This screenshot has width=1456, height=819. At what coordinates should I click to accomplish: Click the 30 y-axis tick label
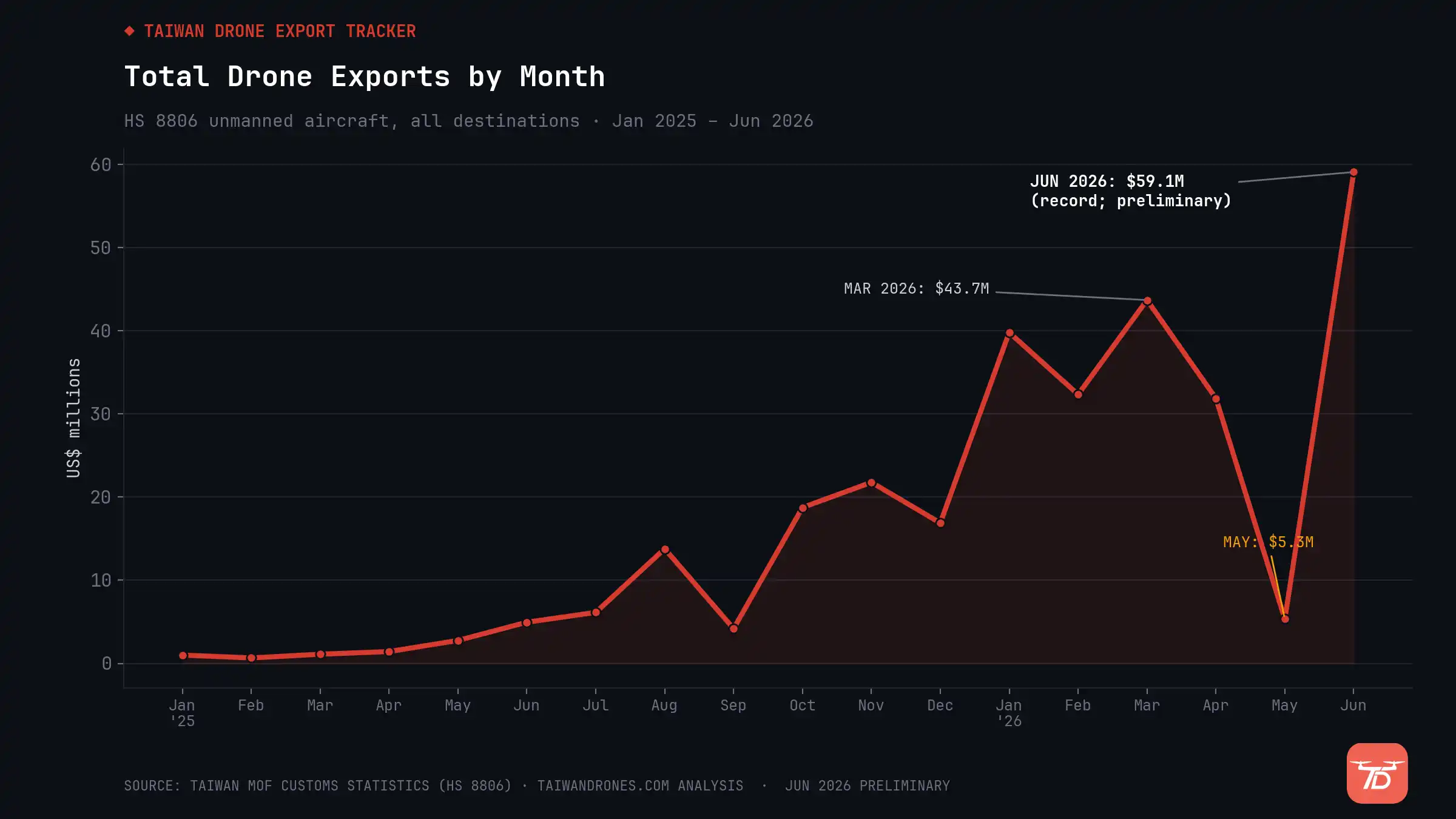(x=101, y=414)
